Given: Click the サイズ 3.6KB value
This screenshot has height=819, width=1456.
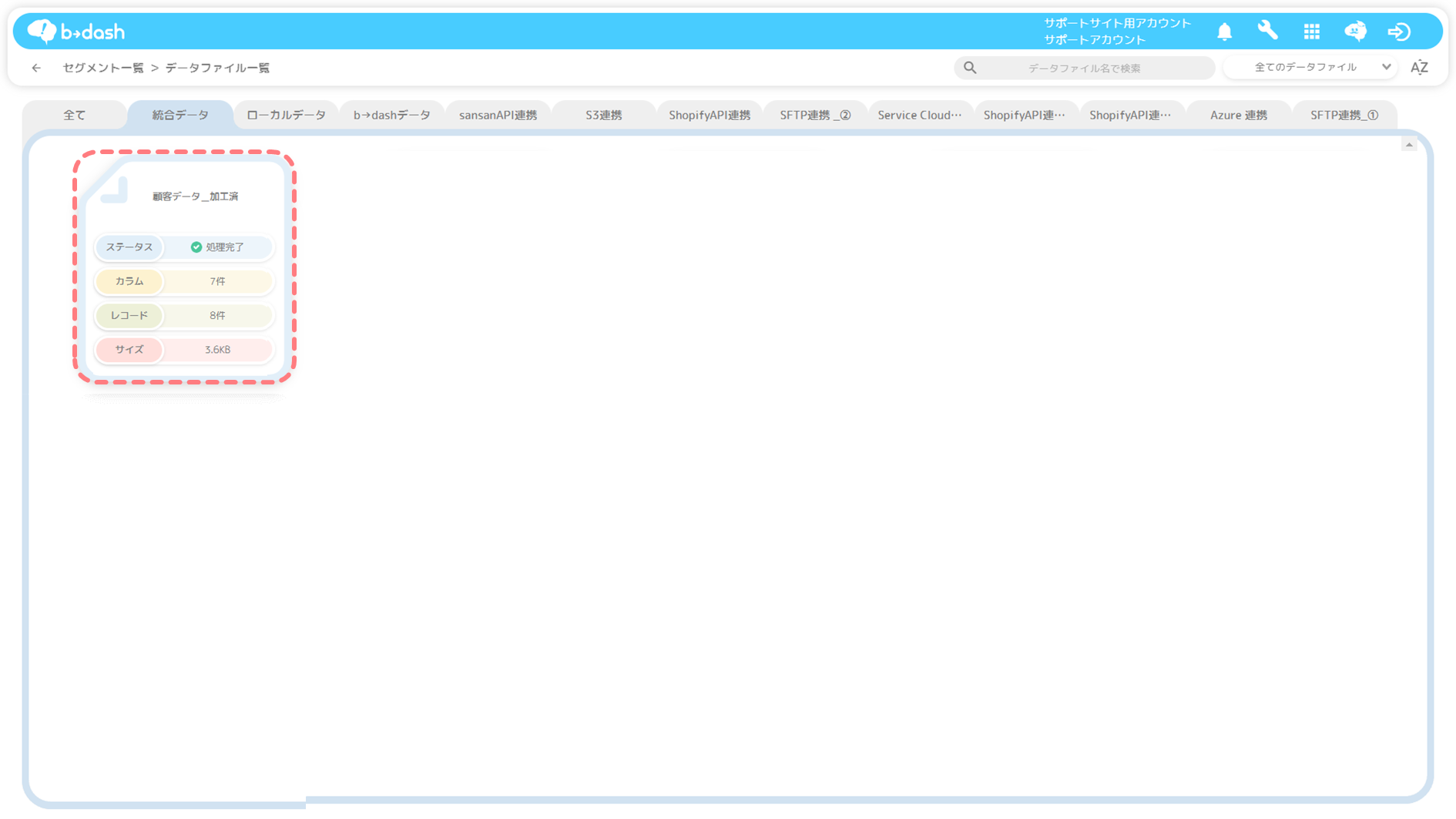Looking at the screenshot, I should point(217,350).
